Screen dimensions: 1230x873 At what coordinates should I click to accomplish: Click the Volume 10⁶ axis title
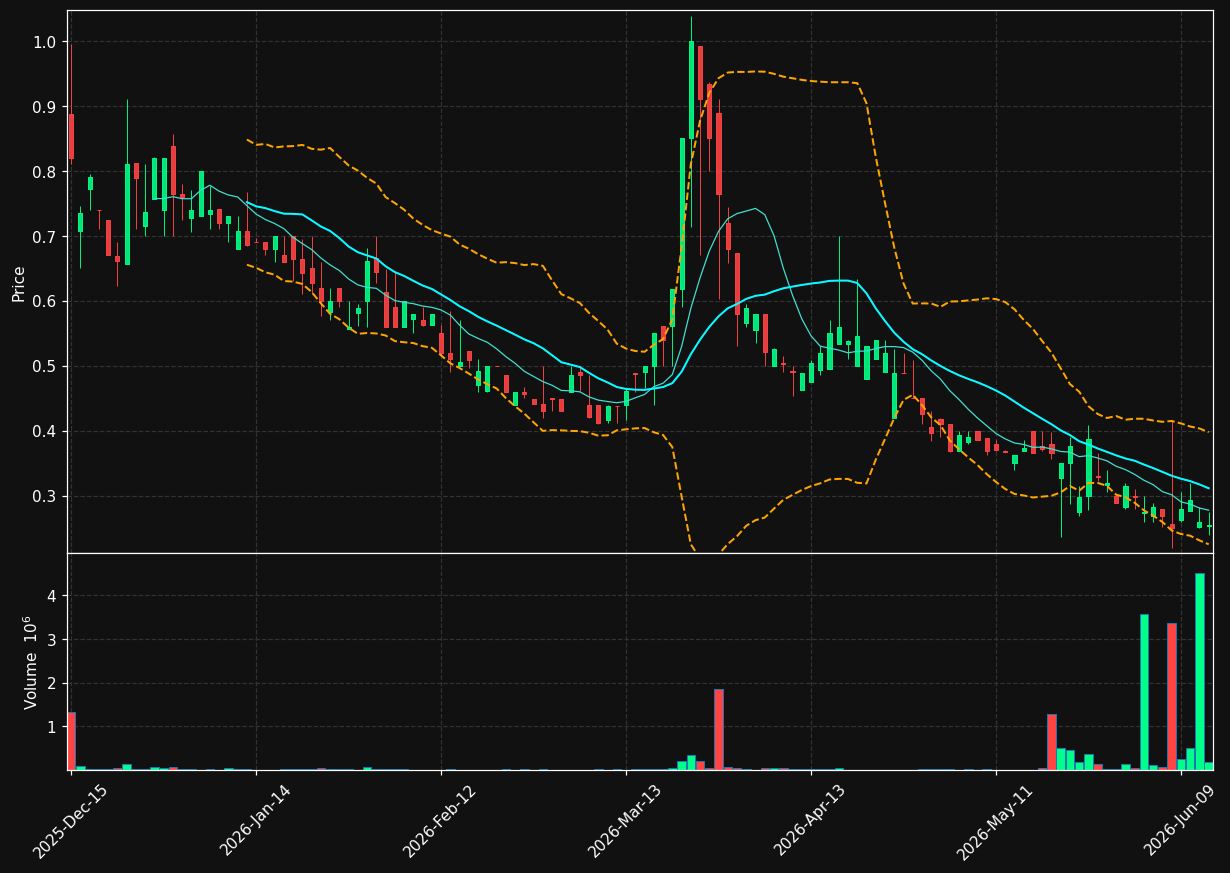click(x=31, y=661)
